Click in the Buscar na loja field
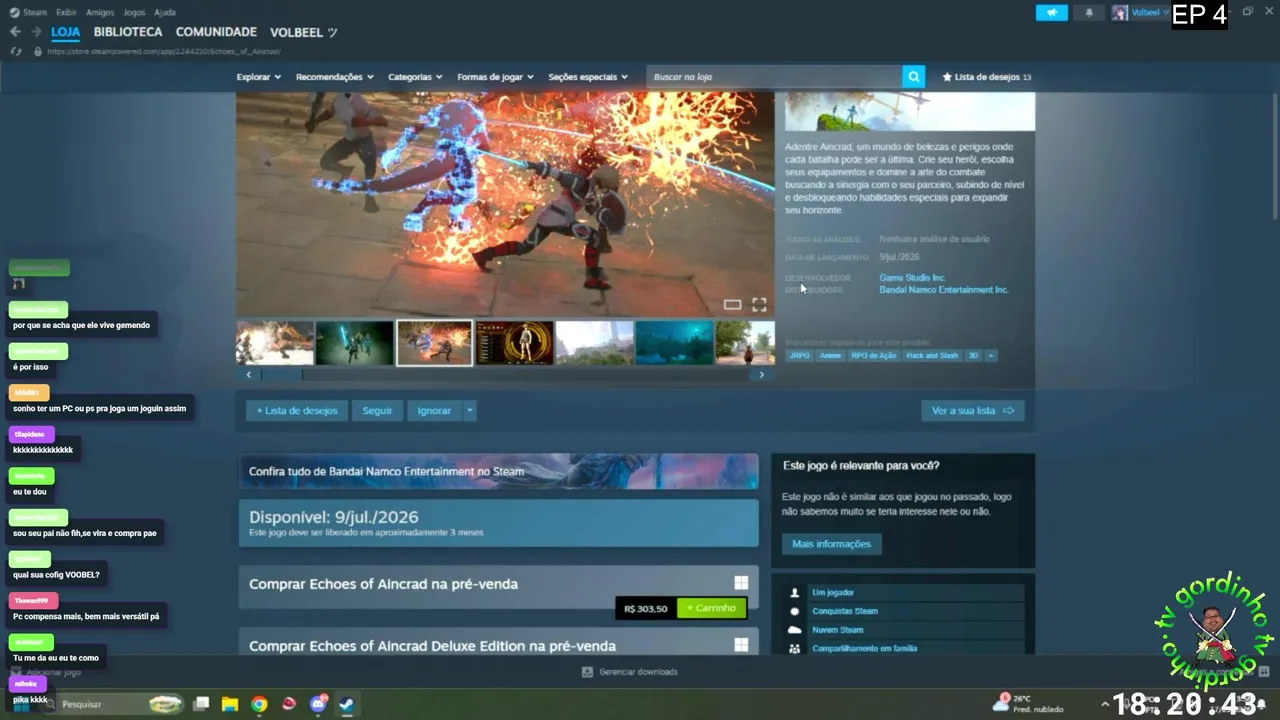 [x=774, y=77]
